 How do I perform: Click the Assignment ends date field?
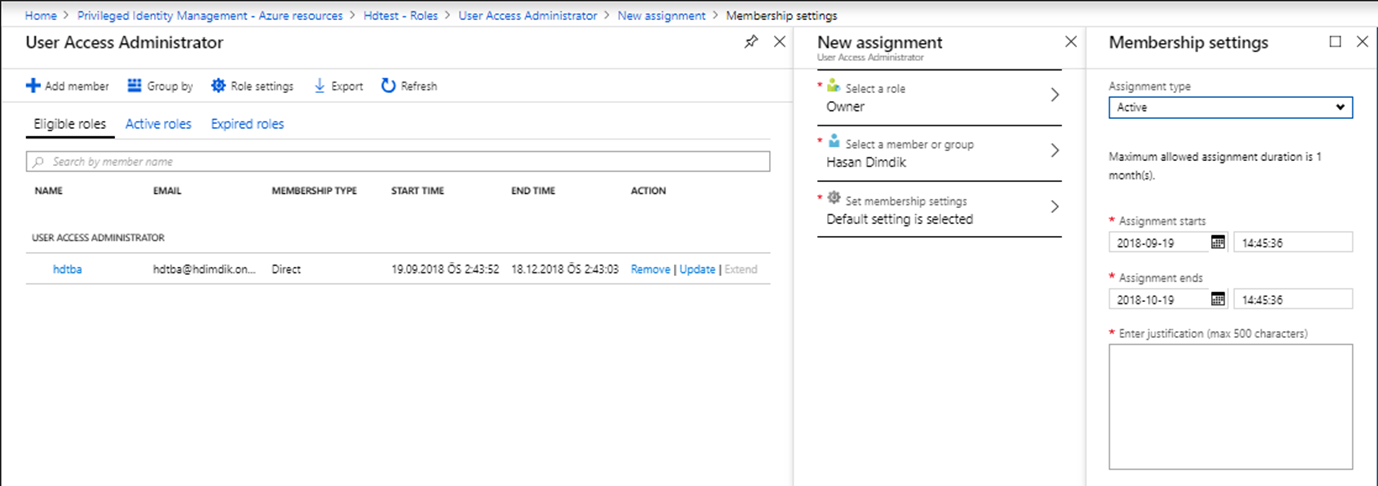point(1159,299)
